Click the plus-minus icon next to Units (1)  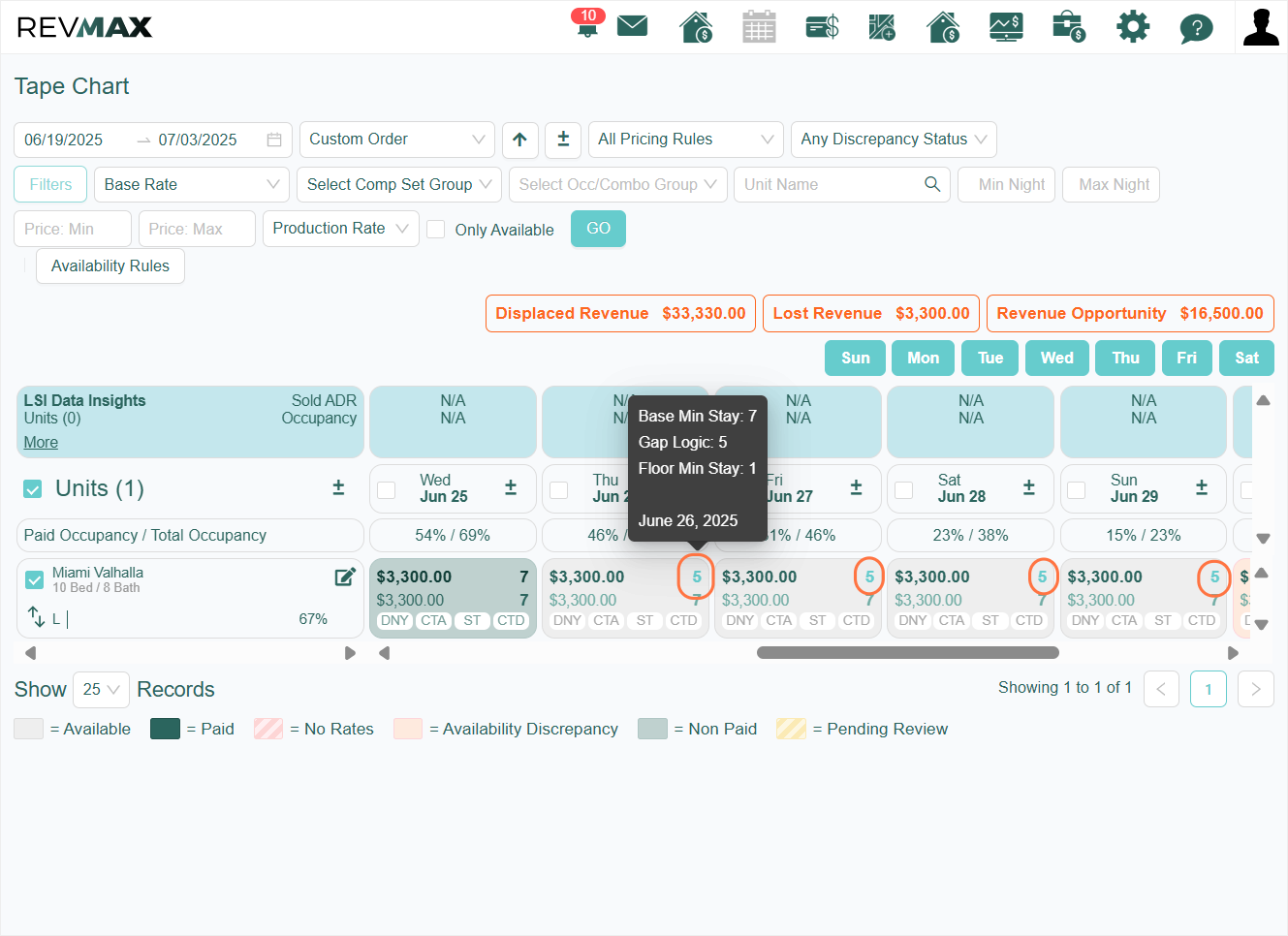pos(338,487)
